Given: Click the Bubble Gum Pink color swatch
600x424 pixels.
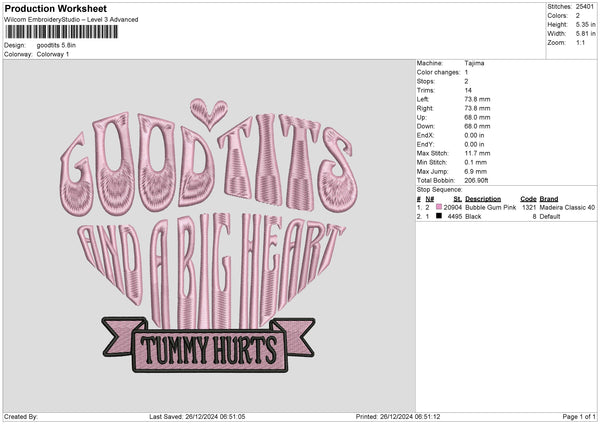Looking at the screenshot, I should pyautogui.click(x=439, y=207).
